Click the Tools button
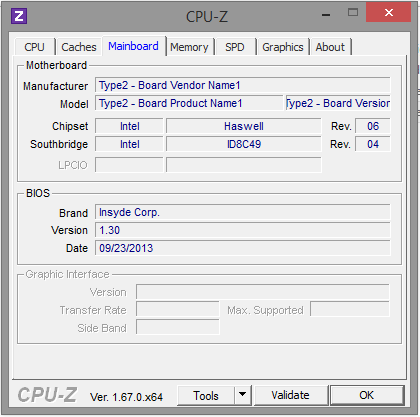Viewport: 420px width, 417px height. (x=206, y=396)
